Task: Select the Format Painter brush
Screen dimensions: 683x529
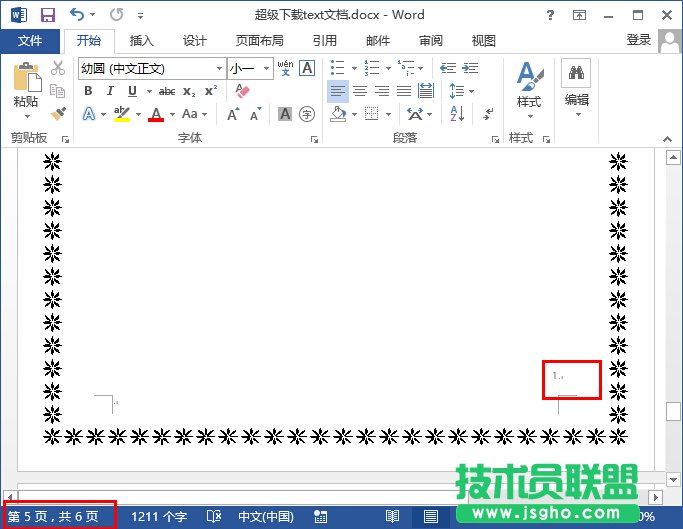Action: tap(58, 115)
